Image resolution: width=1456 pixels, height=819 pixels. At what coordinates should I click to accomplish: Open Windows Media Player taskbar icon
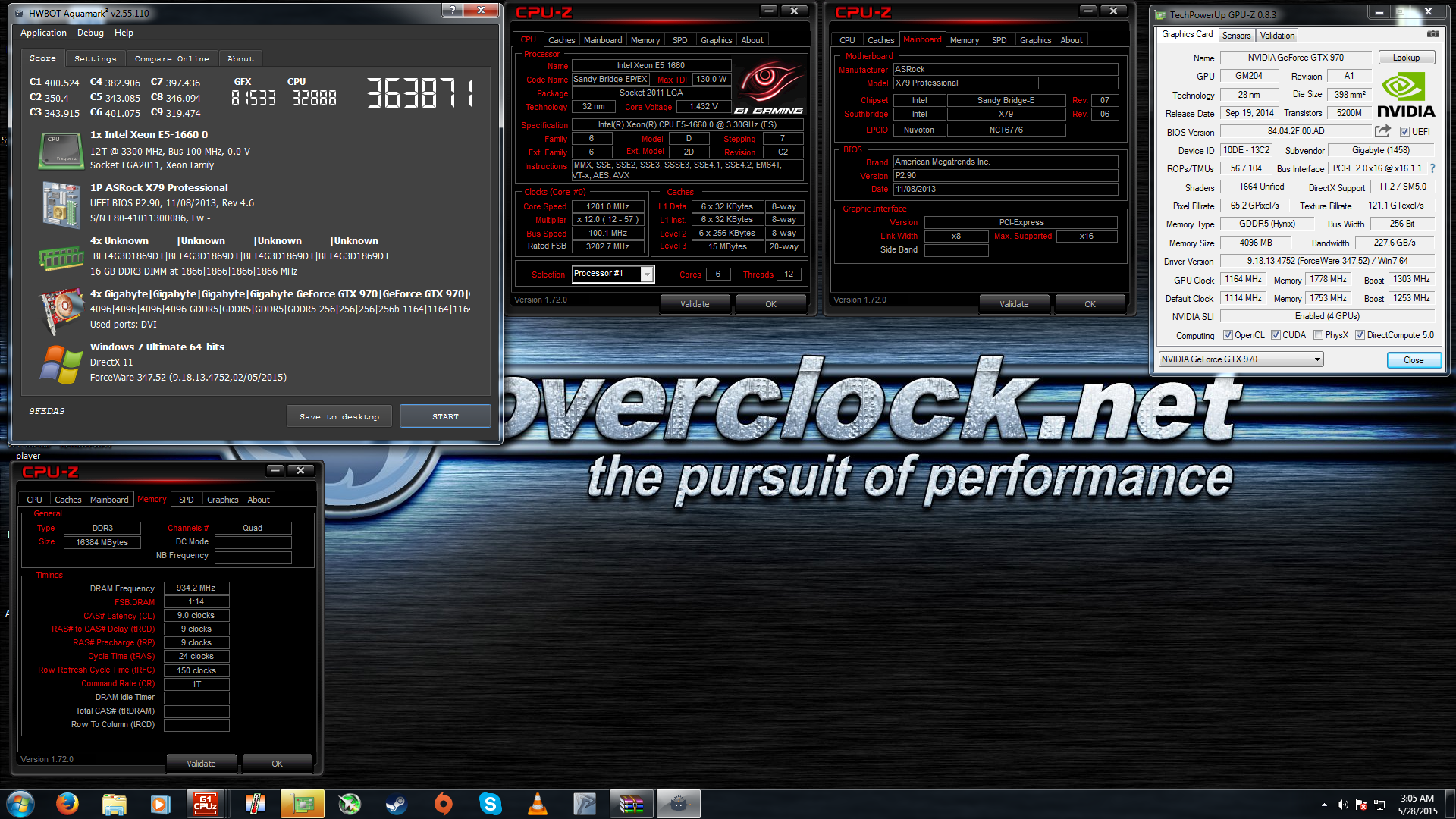click(x=160, y=804)
